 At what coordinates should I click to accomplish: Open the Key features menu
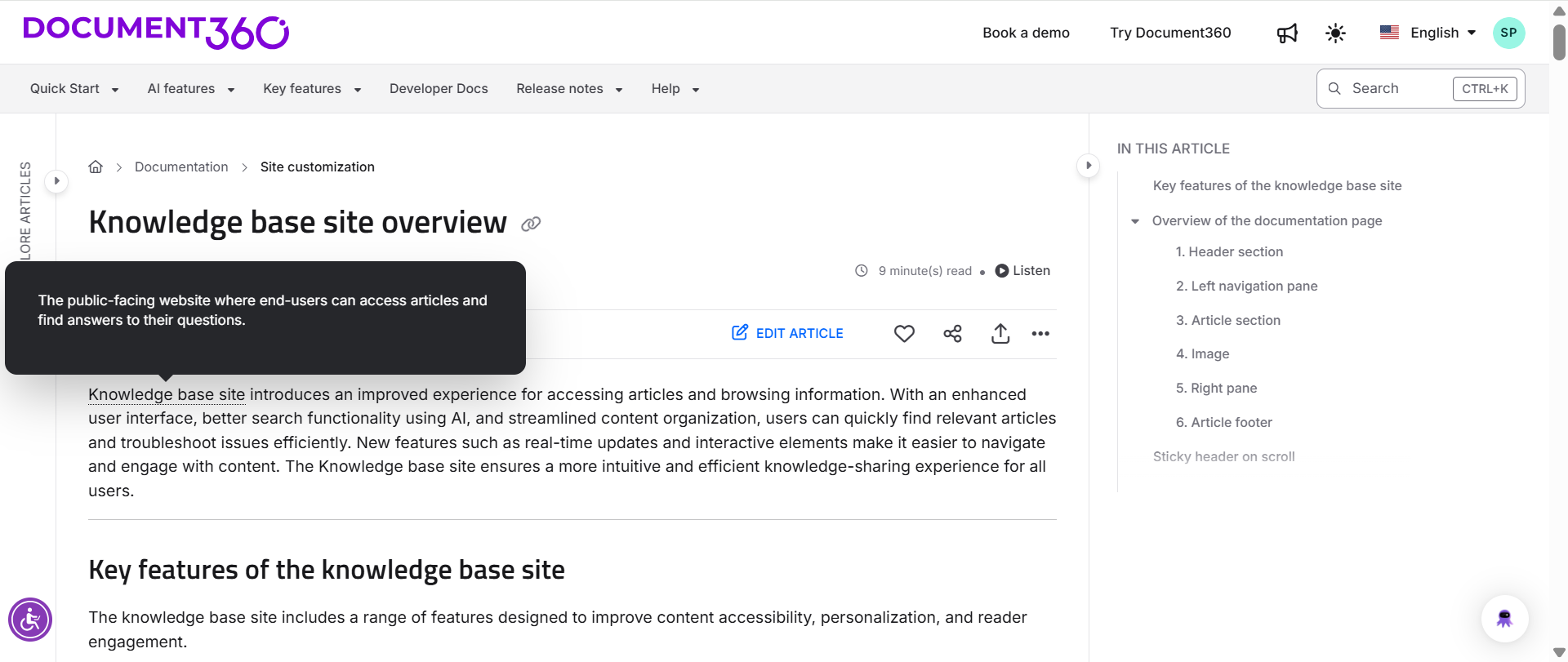(312, 88)
